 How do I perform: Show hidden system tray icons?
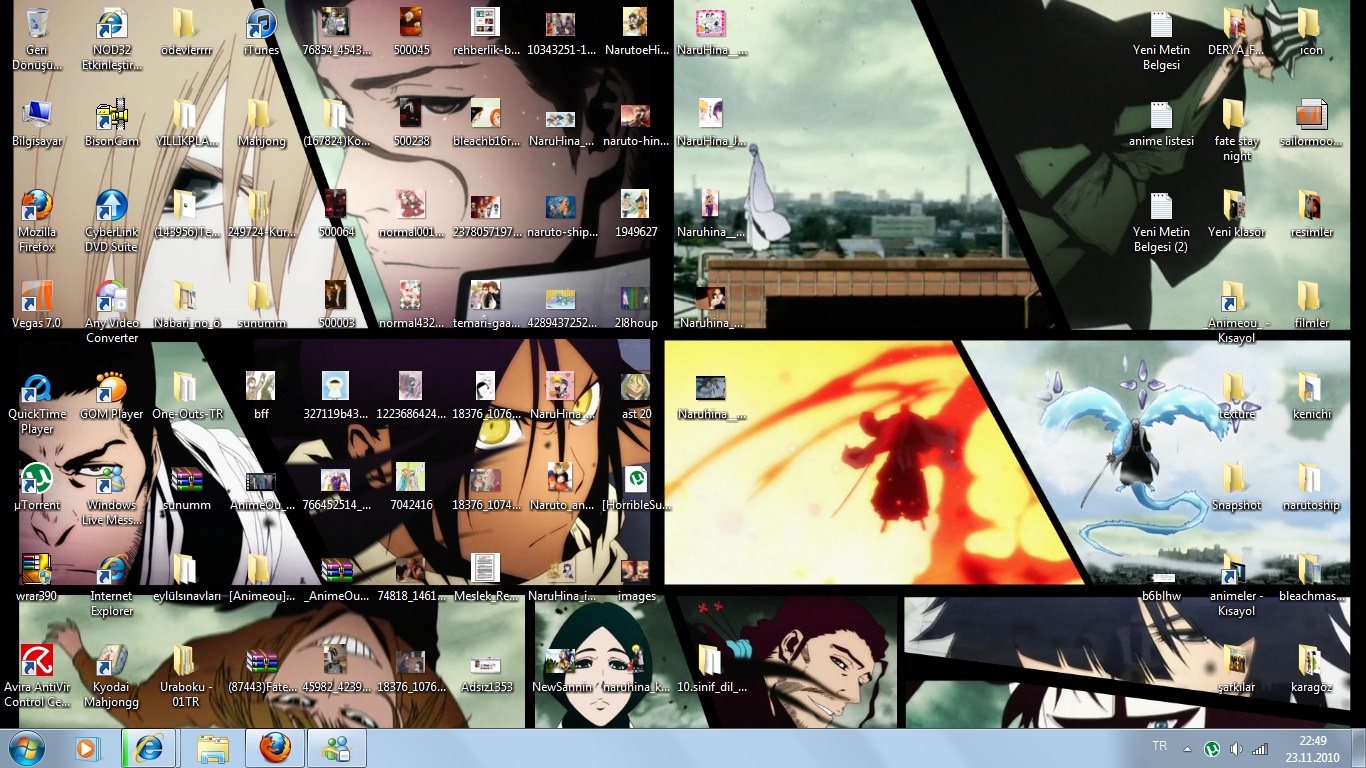click(x=1187, y=748)
